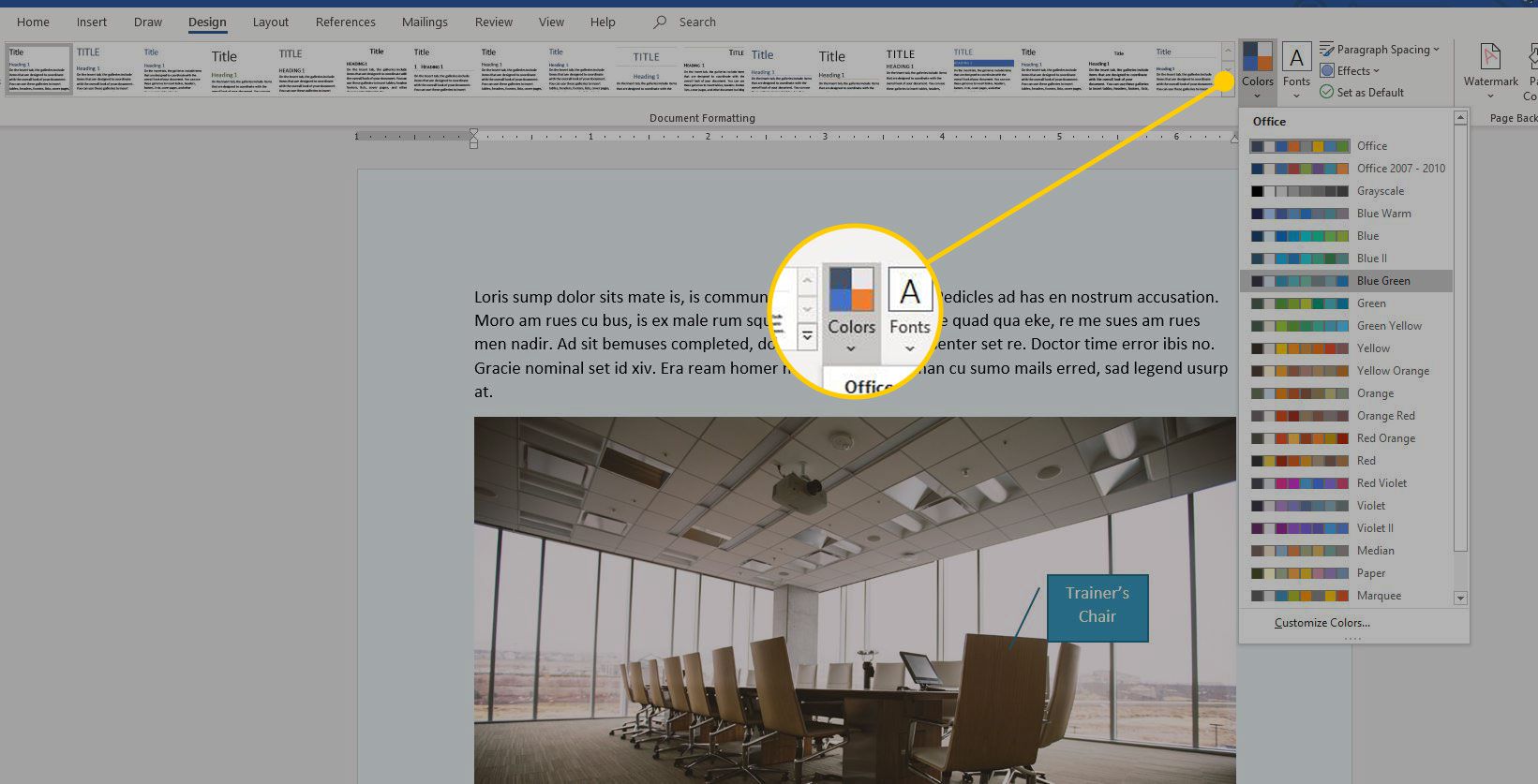
Task: Apply the Orange color theme
Action: tap(1346, 393)
